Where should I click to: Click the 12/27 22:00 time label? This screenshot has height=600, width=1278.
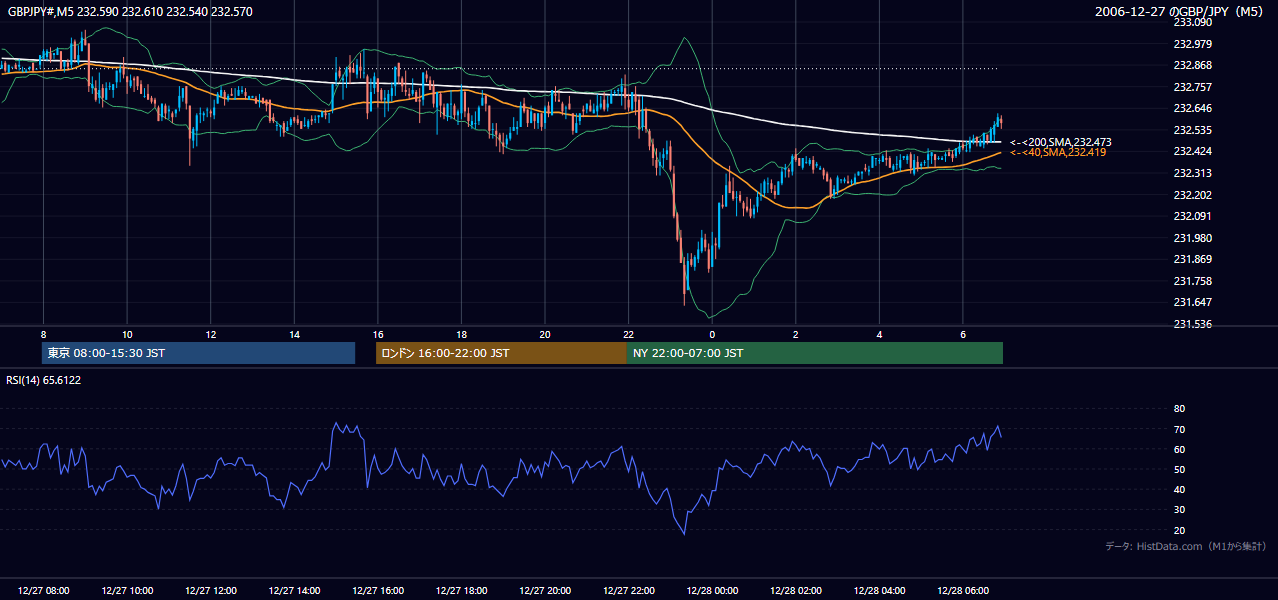(628, 591)
